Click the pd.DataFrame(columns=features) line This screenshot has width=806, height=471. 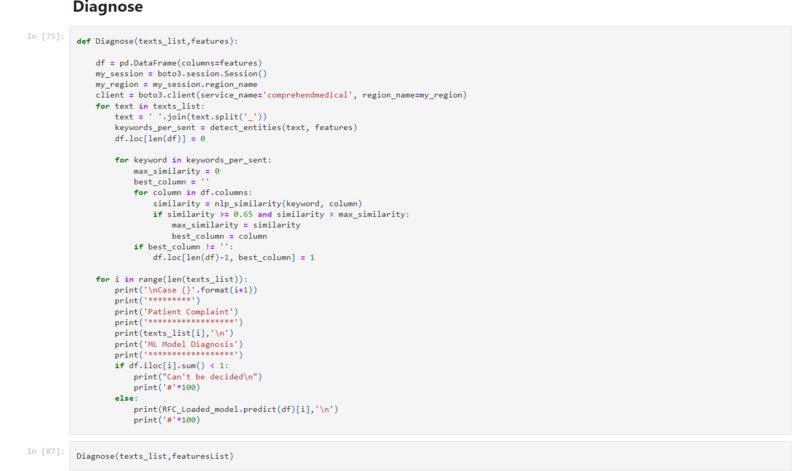178,63
